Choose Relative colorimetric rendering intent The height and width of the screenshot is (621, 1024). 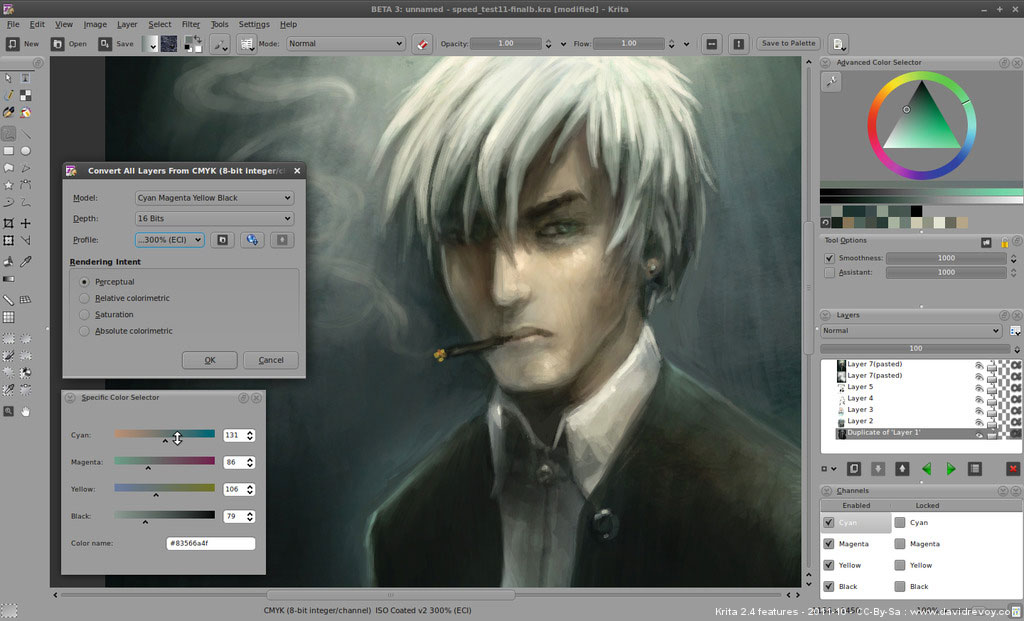point(84,298)
